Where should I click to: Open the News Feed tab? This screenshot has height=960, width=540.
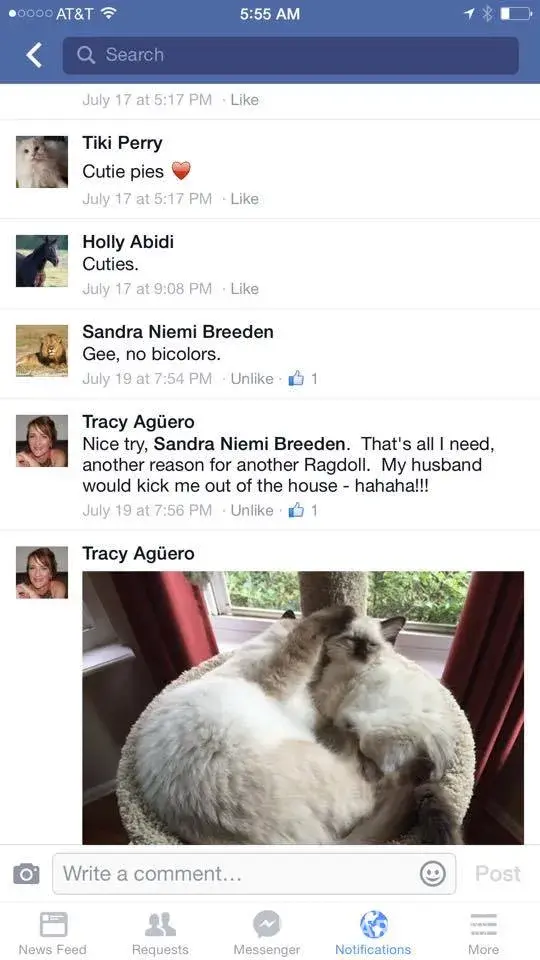[x=53, y=933]
